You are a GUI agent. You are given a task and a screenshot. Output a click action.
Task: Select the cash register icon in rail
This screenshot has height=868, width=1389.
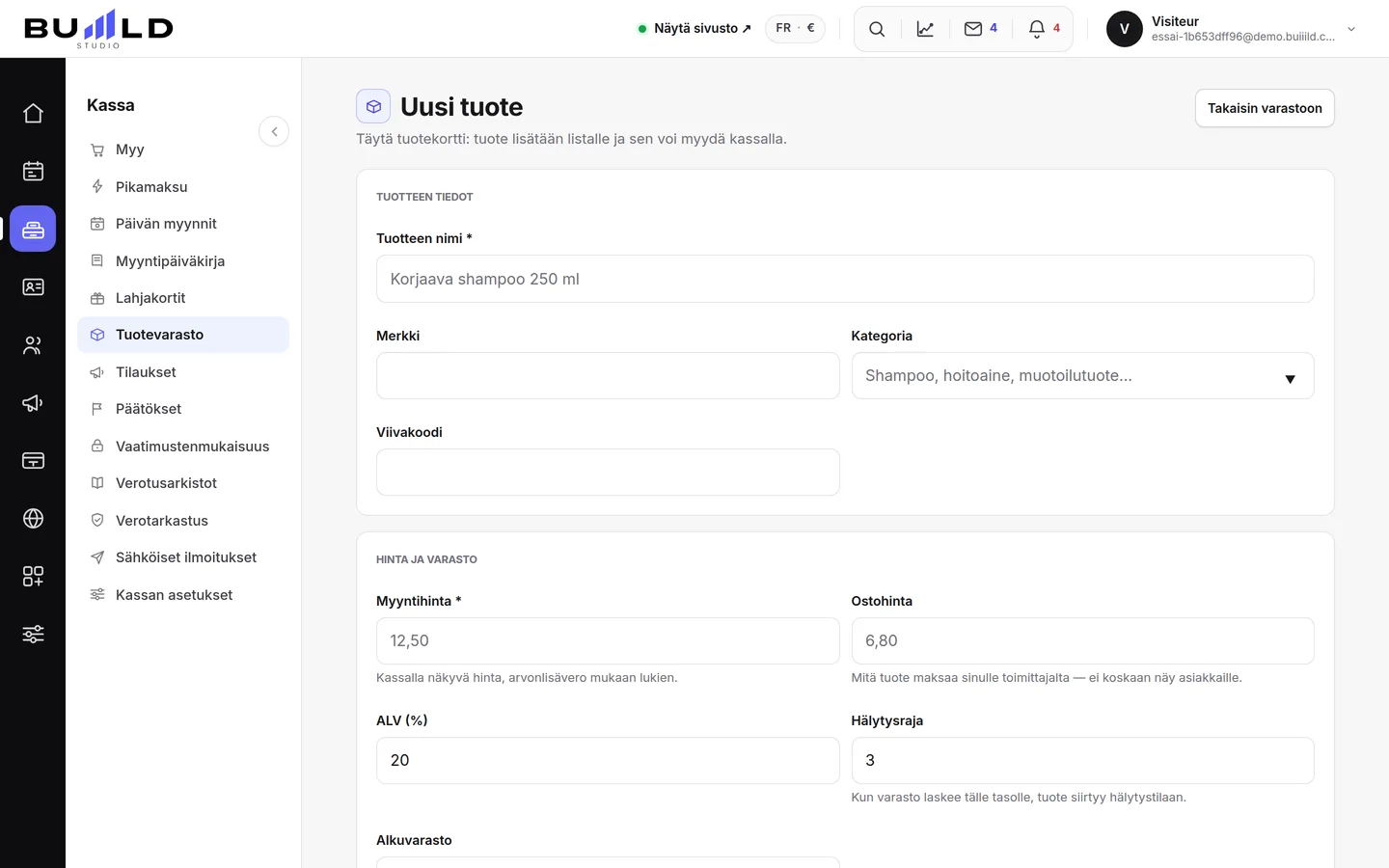[x=33, y=230]
